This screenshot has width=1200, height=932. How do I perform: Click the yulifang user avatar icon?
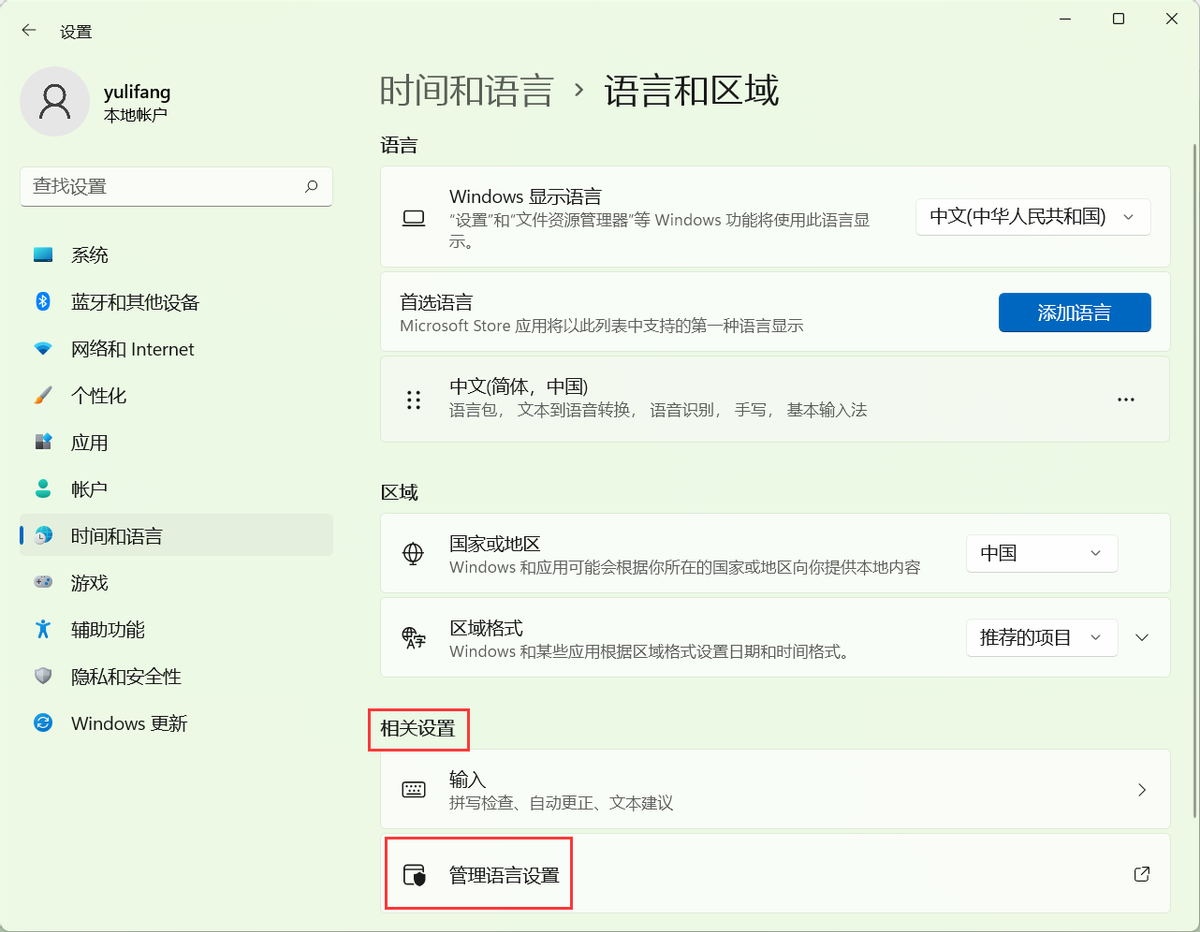[55, 101]
